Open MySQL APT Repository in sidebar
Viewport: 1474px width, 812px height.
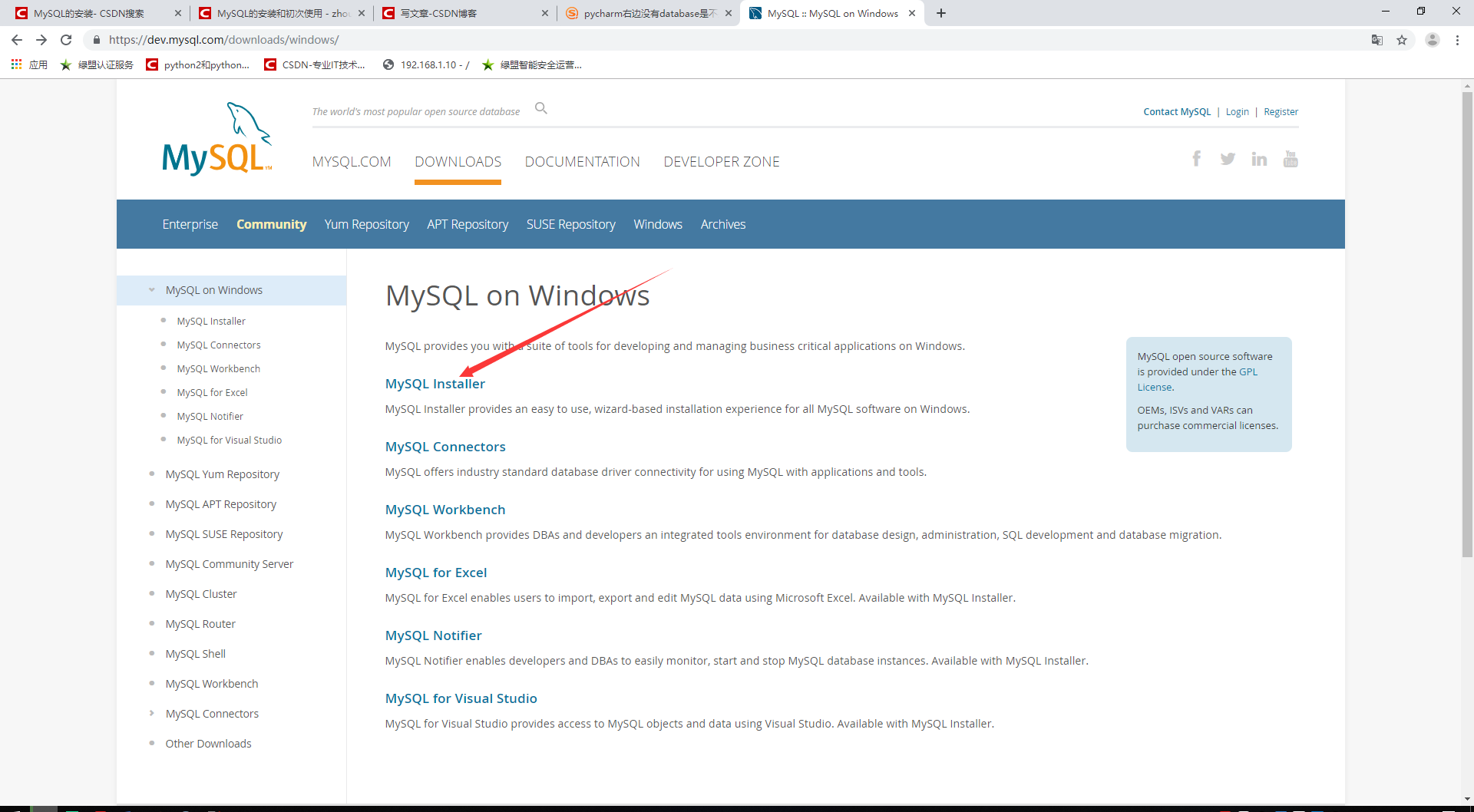pyautogui.click(x=220, y=504)
